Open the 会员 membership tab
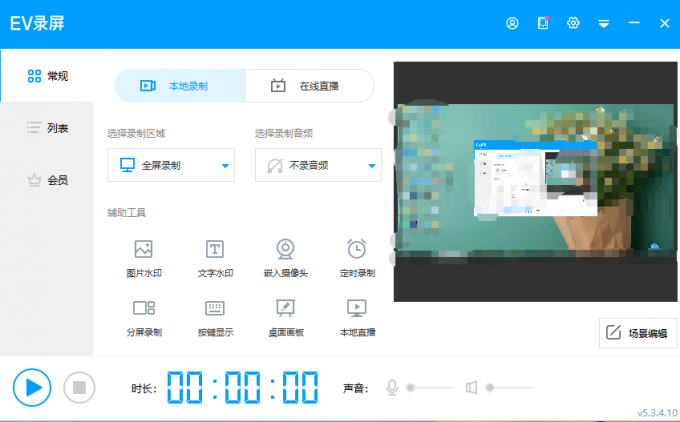Image resolution: width=680 pixels, height=422 pixels. (47, 180)
